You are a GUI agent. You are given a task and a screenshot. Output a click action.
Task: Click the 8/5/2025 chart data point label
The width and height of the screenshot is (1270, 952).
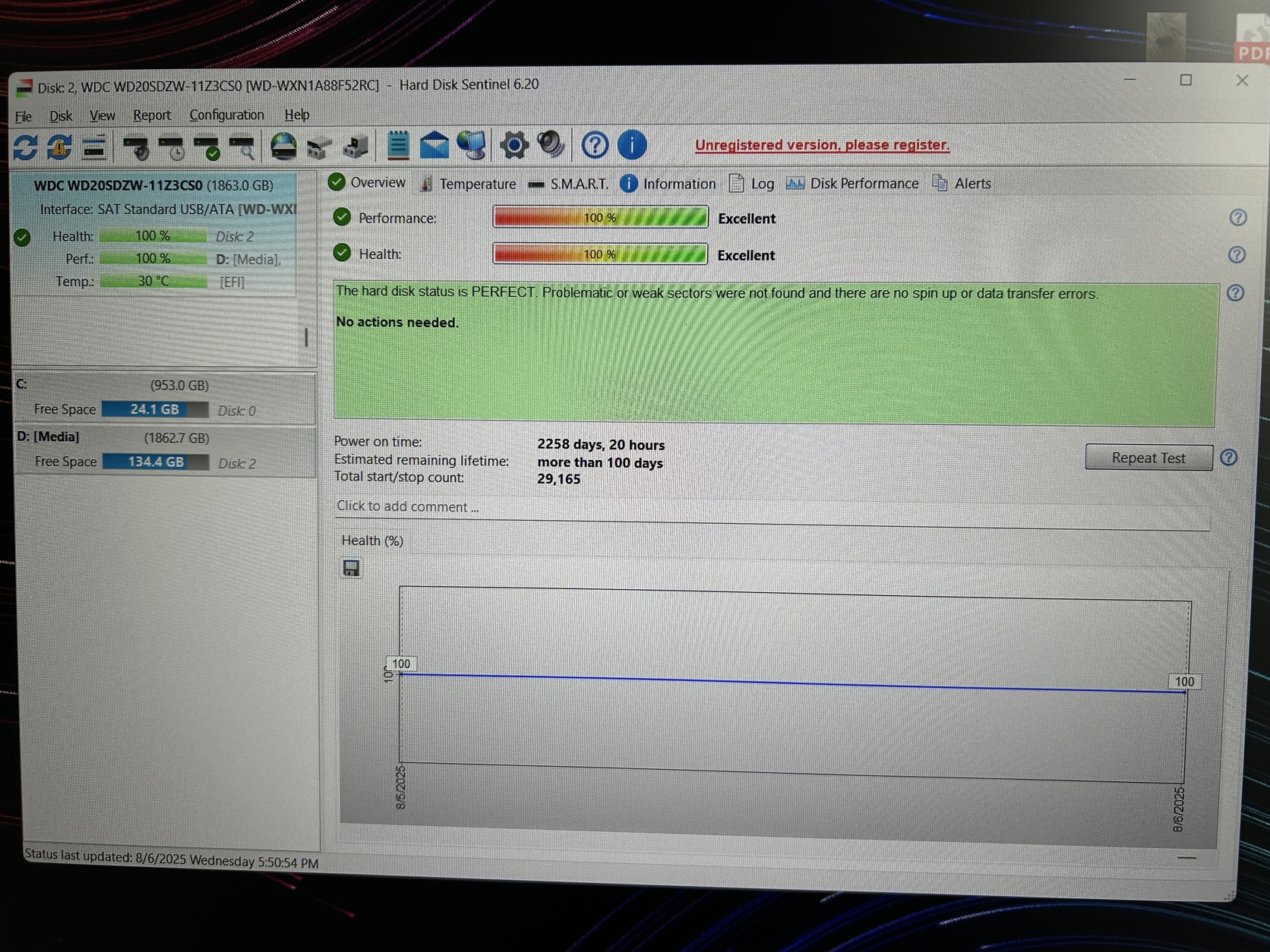(x=401, y=664)
